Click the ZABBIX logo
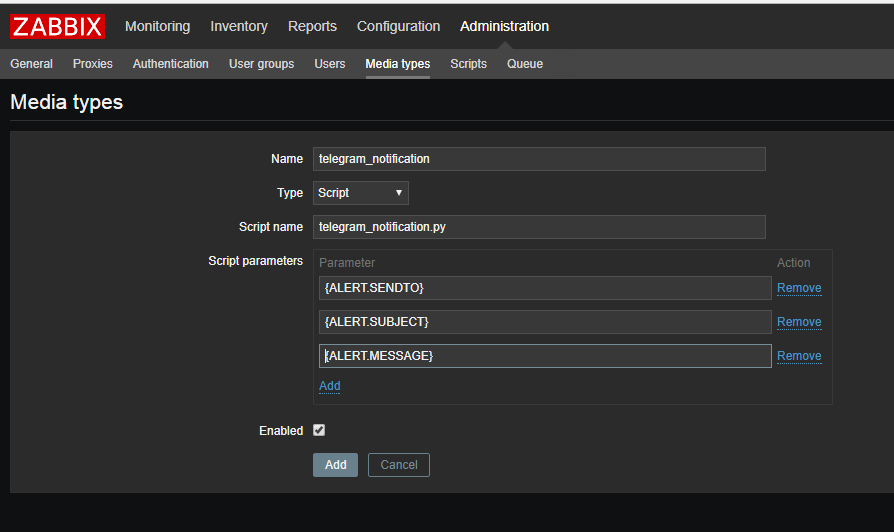Image resolution: width=894 pixels, height=532 pixels. click(57, 26)
